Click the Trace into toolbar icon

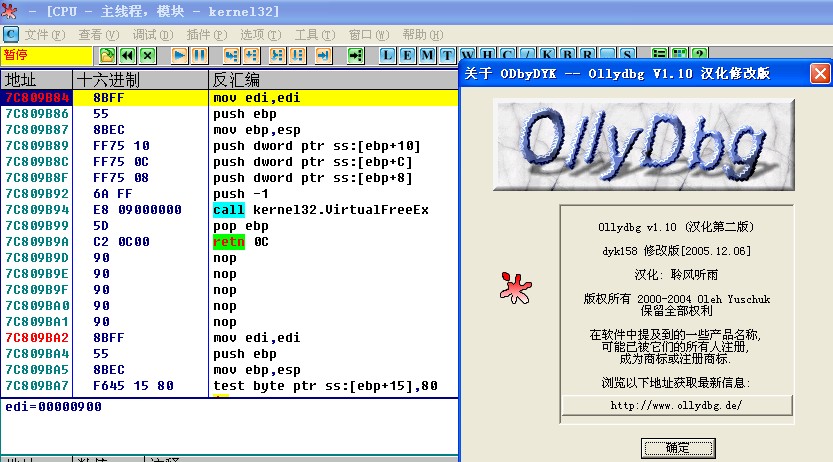(x=277, y=55)
